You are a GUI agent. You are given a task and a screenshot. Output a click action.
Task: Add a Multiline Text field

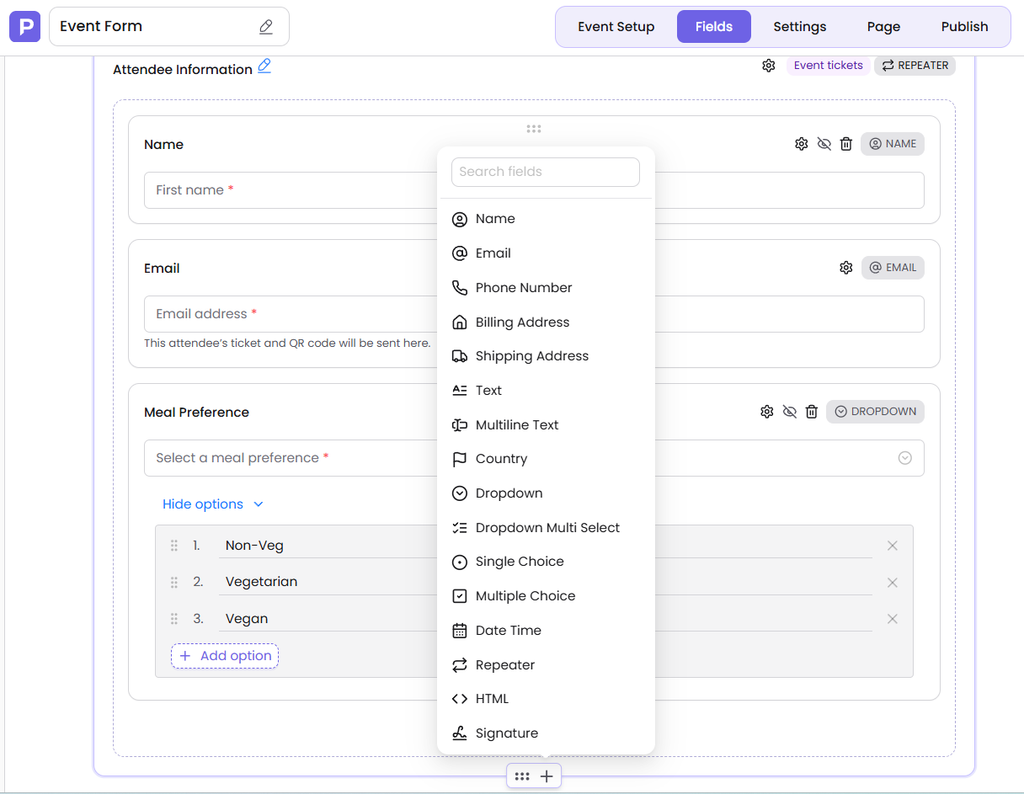[x=546, y=425]
